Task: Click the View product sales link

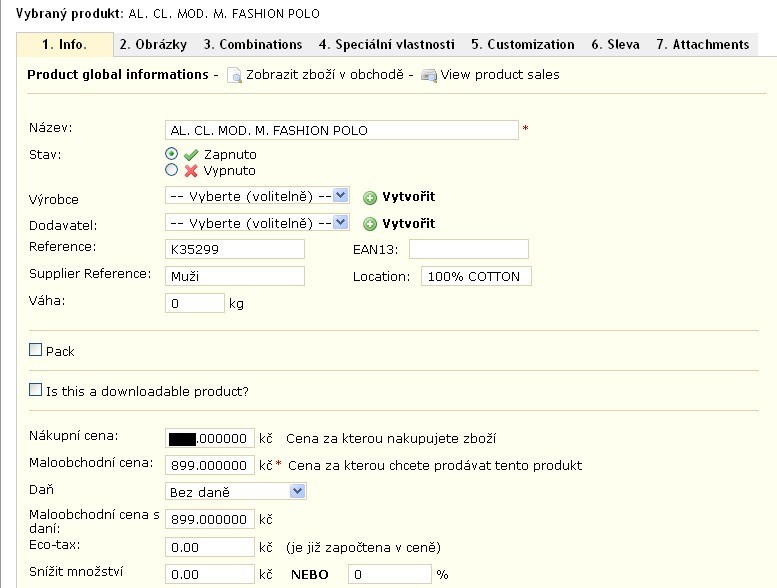Action: [500, 75]
